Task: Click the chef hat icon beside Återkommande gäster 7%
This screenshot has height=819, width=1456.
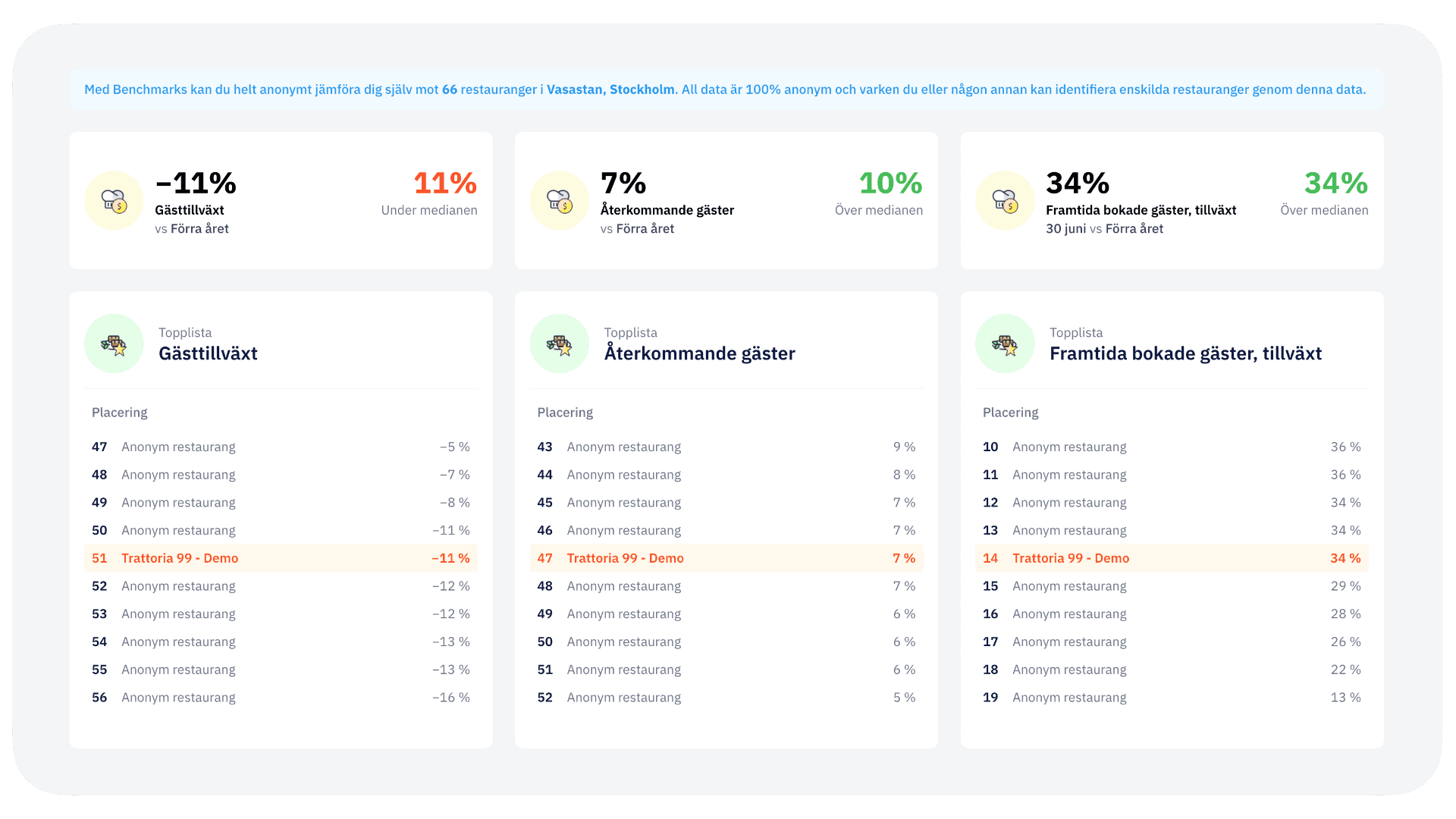Action: point(560,201)
